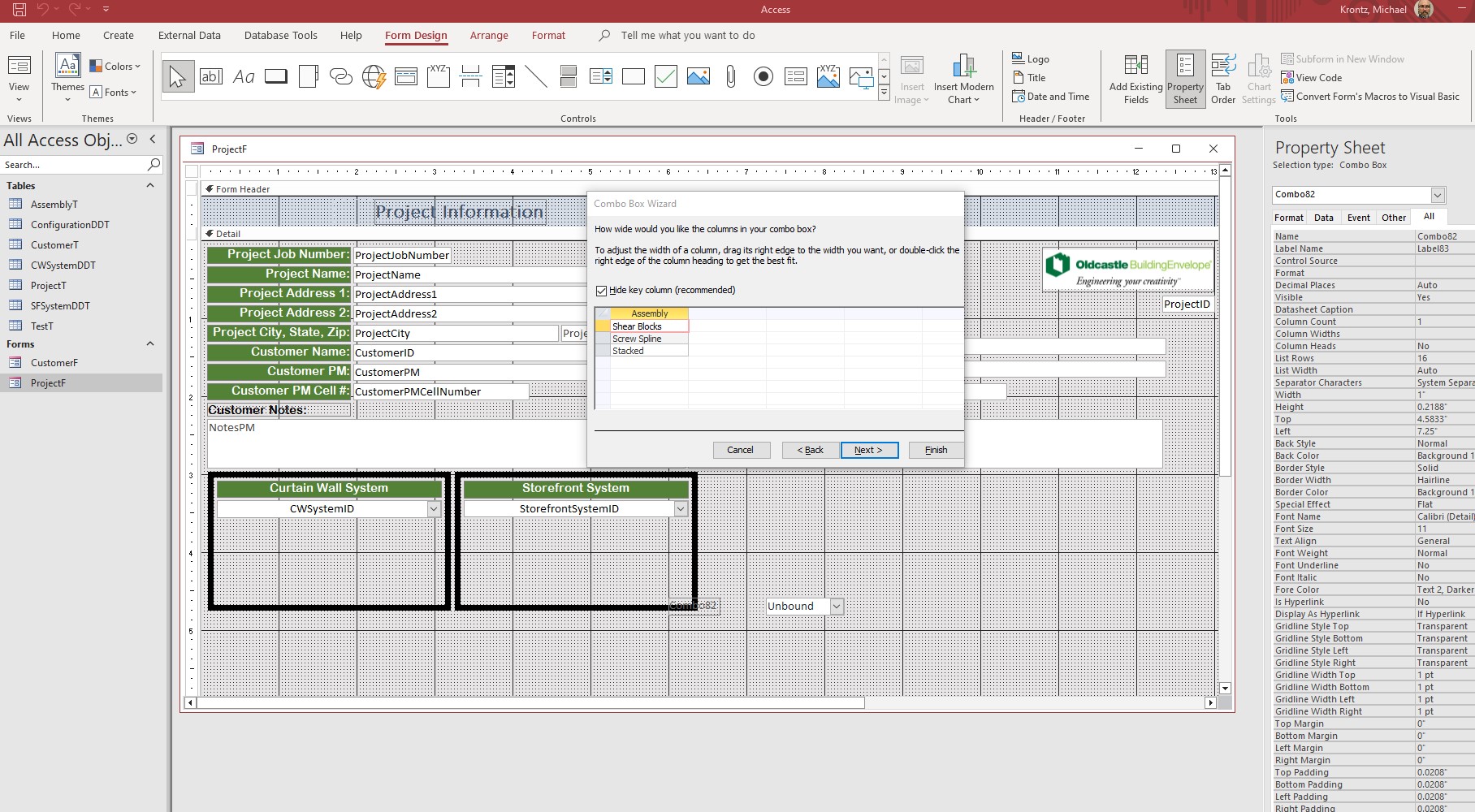Switch to the Arrange ribbon tab
Viewport: 1475px width, 812px height.
[489, 36]
